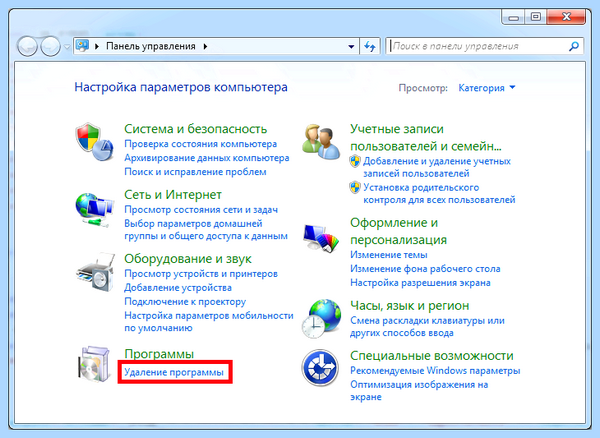Go back with the Back arrow button
Screen dimensions: 600x438
(x=27, y=46)
